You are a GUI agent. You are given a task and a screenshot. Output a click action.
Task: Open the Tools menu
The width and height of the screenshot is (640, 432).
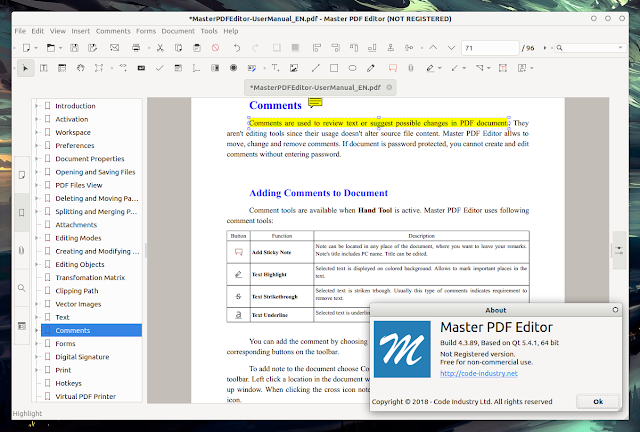tap(209, 31)
